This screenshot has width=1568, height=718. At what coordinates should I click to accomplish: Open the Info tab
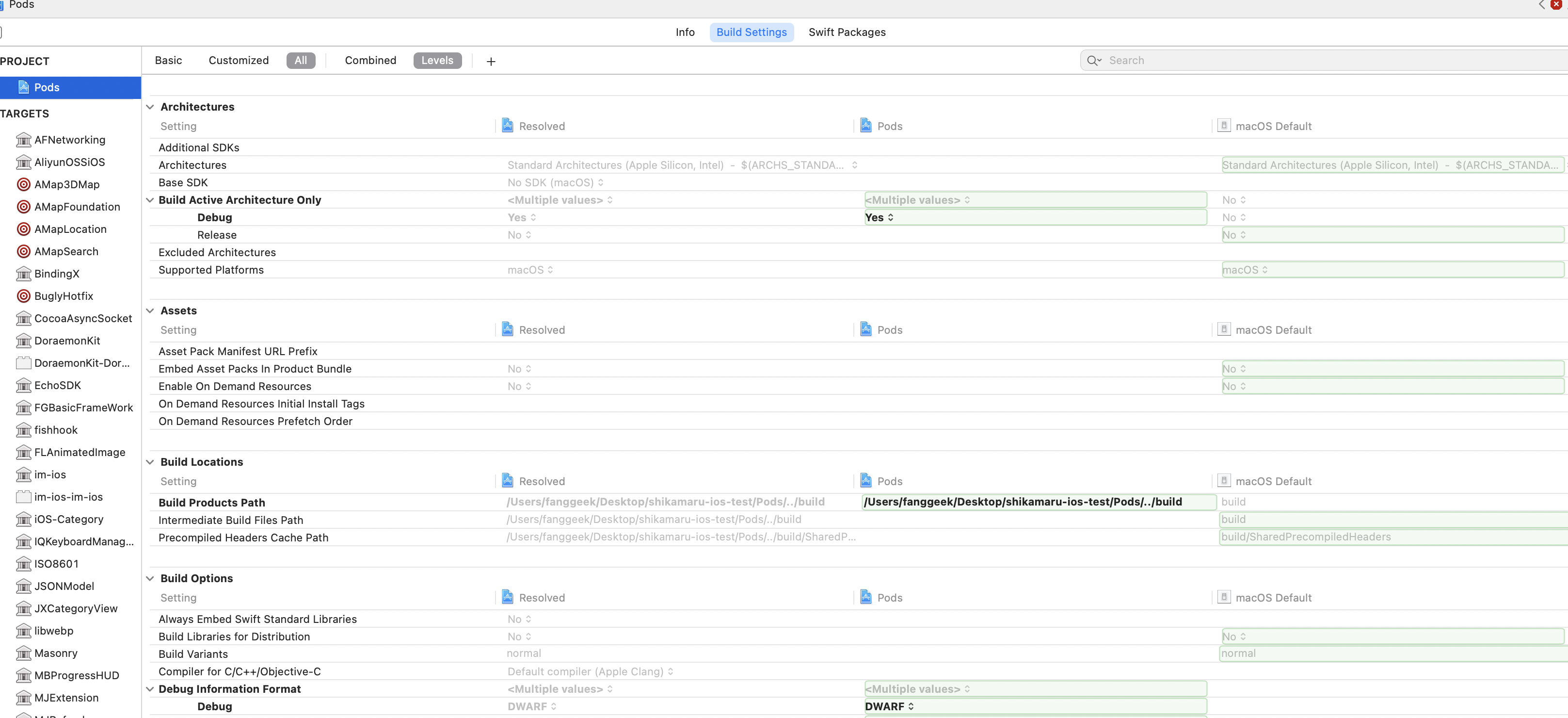(x=685, y=33)
